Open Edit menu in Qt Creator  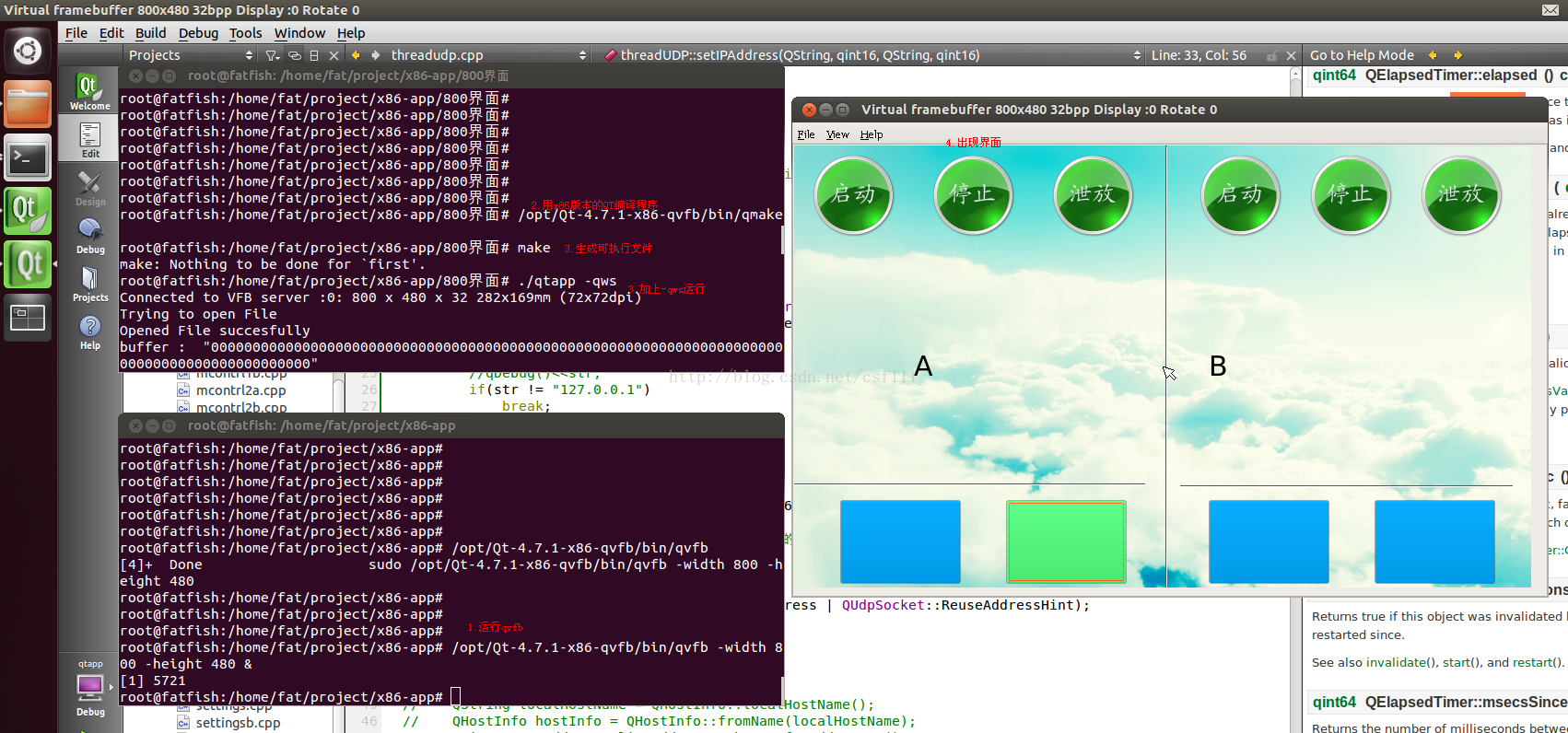[111, 33]
